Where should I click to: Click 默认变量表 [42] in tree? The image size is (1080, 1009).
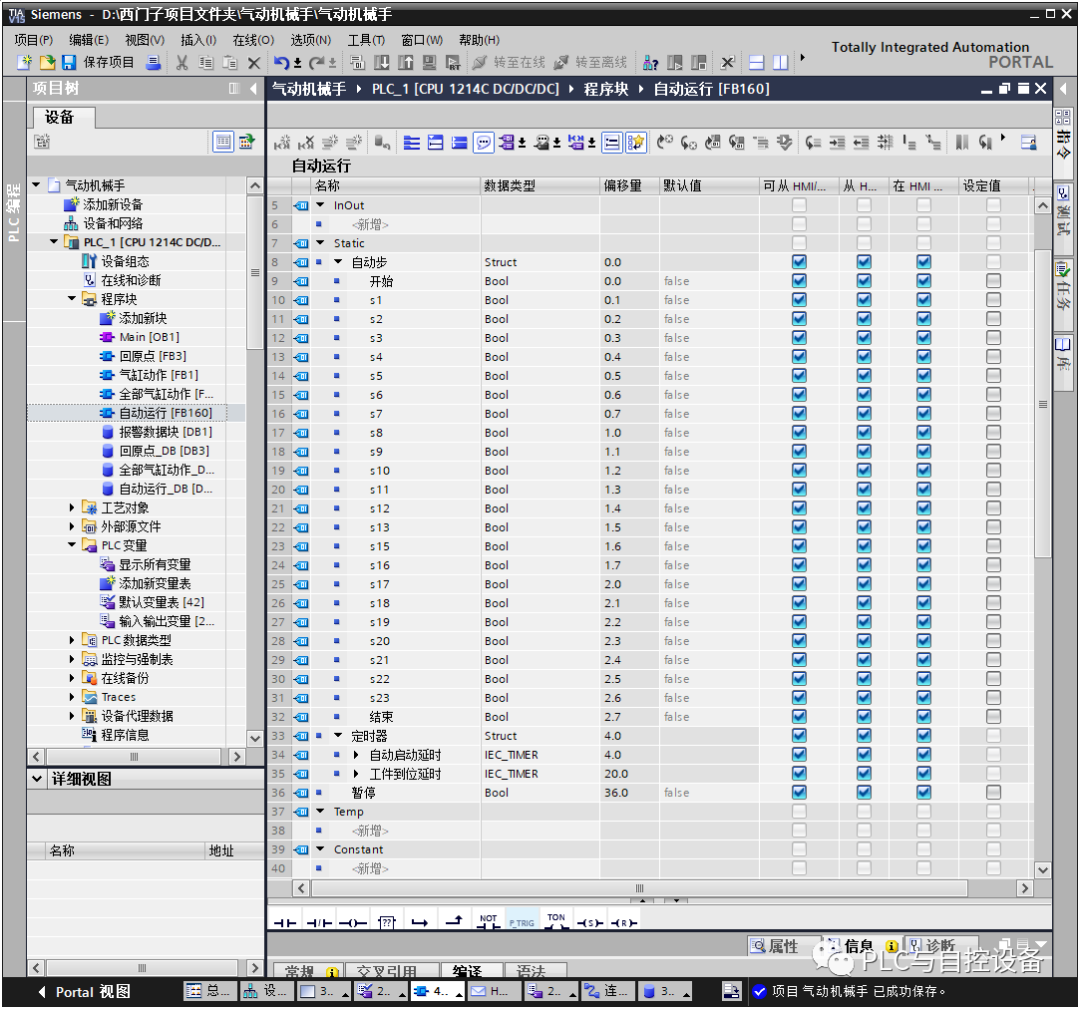coord(152,602)
